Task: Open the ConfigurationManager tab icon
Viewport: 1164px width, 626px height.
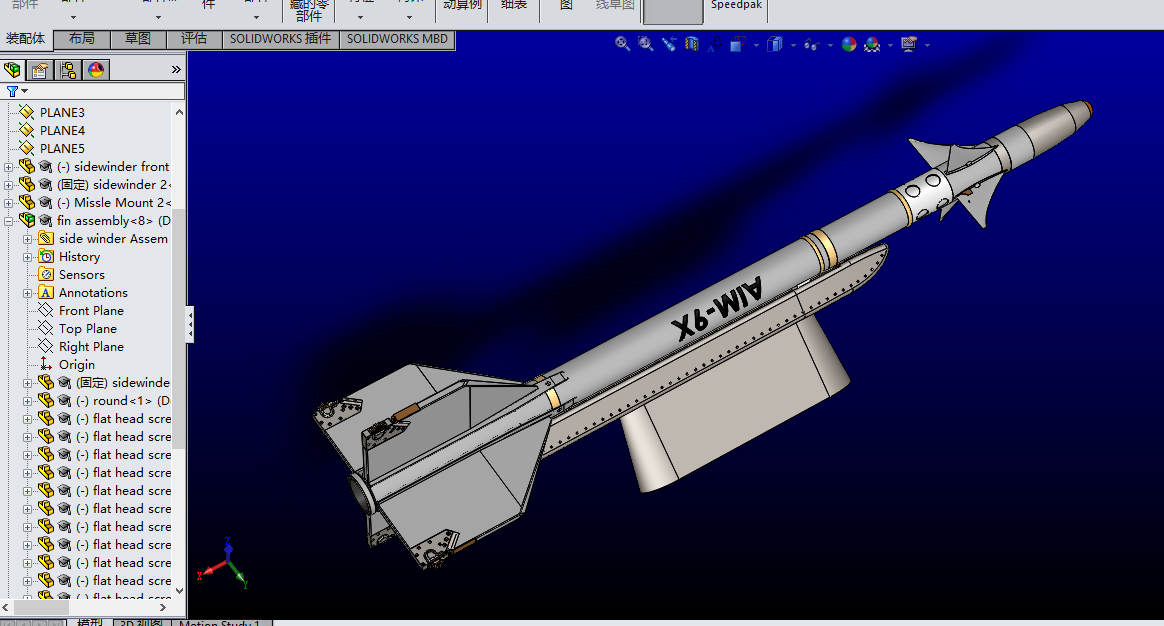Action: point(68,70)
